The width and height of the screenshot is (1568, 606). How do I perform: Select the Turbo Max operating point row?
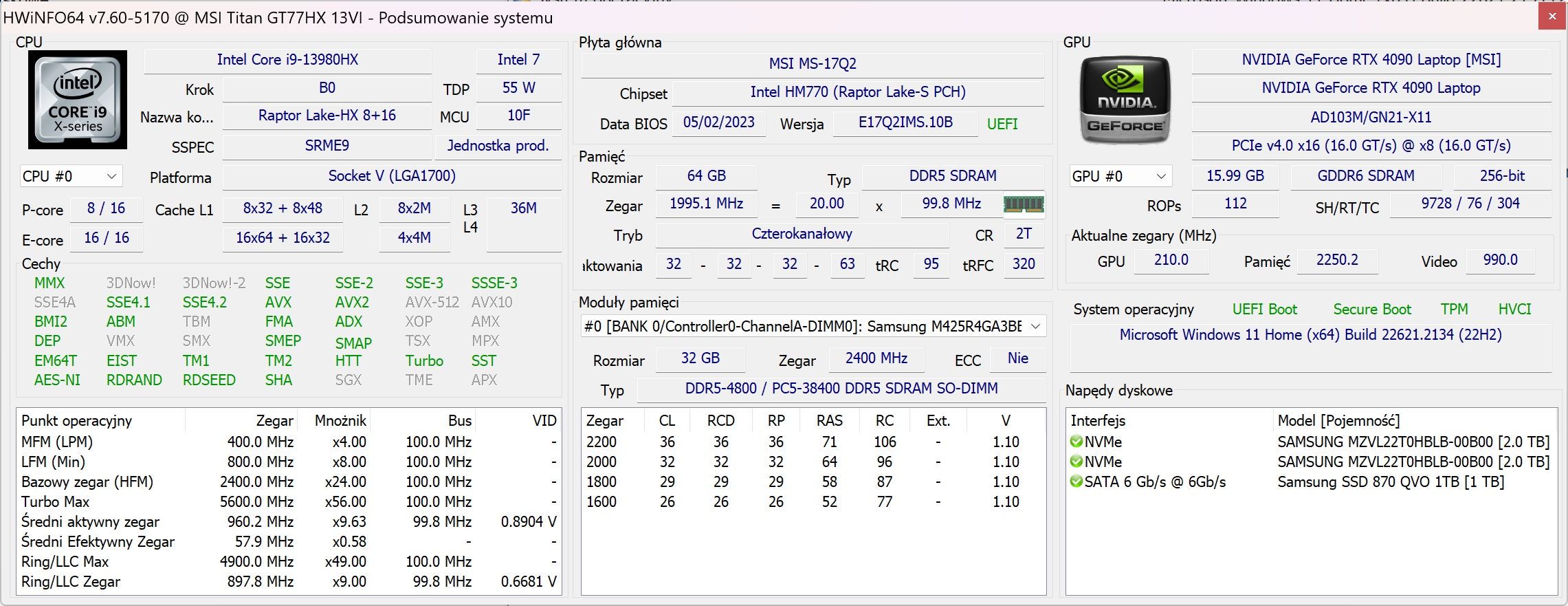click(x=289, y=502)
